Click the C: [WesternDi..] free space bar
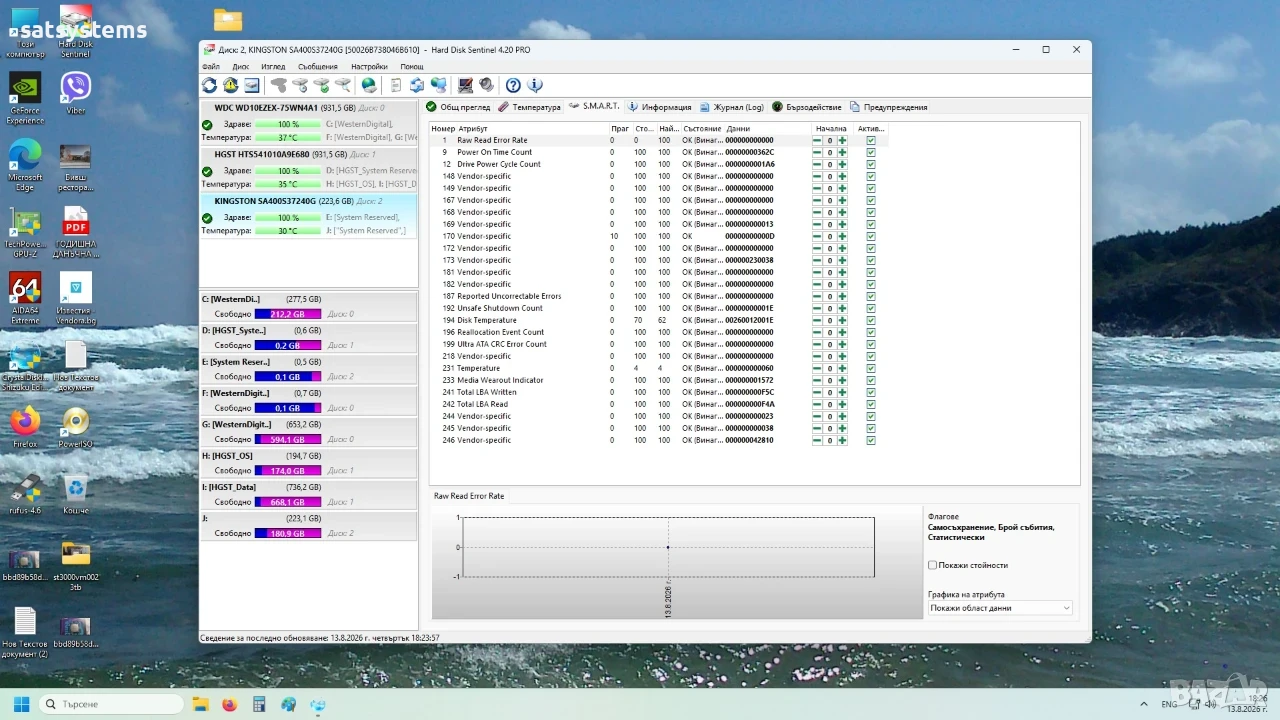This screenshot has width=1280, height=720. tap(288, 314)
